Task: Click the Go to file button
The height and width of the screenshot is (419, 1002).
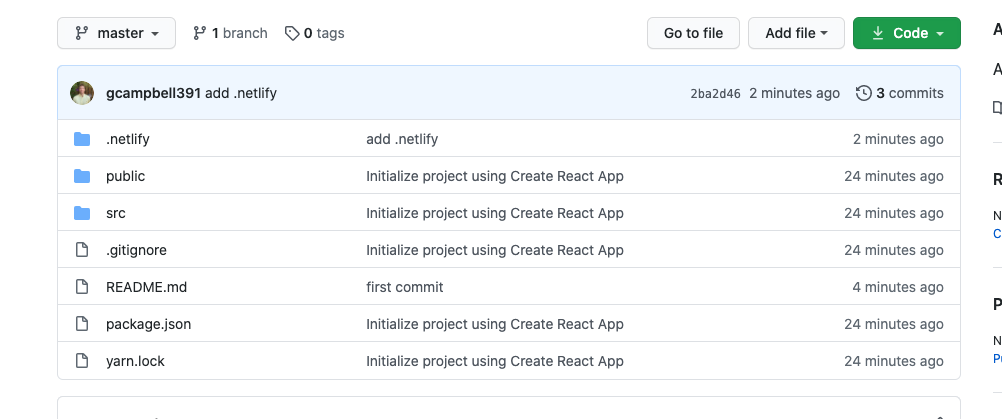Action: pyautogui.click(x=693, y=33)
